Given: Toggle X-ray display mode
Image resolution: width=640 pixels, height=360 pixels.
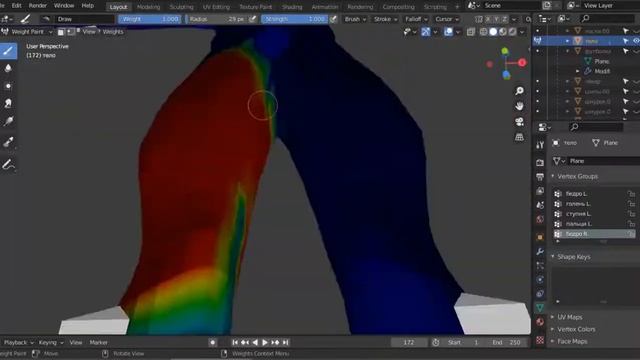Looking at the screenshot, I should pos(471,32).
